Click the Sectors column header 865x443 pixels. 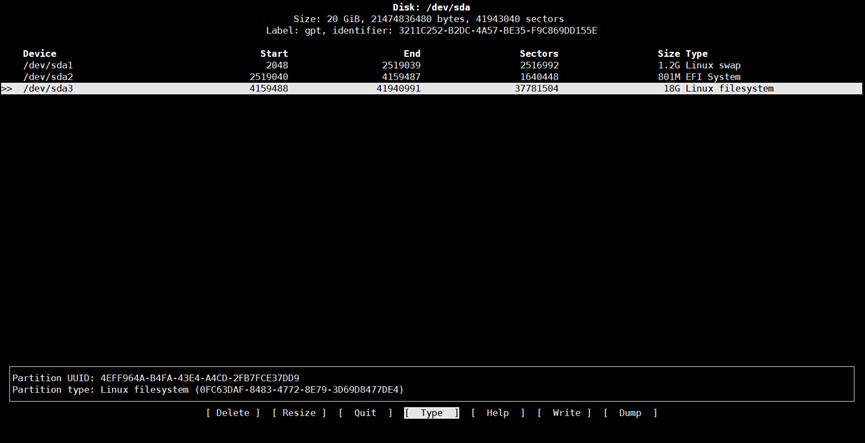539,54
